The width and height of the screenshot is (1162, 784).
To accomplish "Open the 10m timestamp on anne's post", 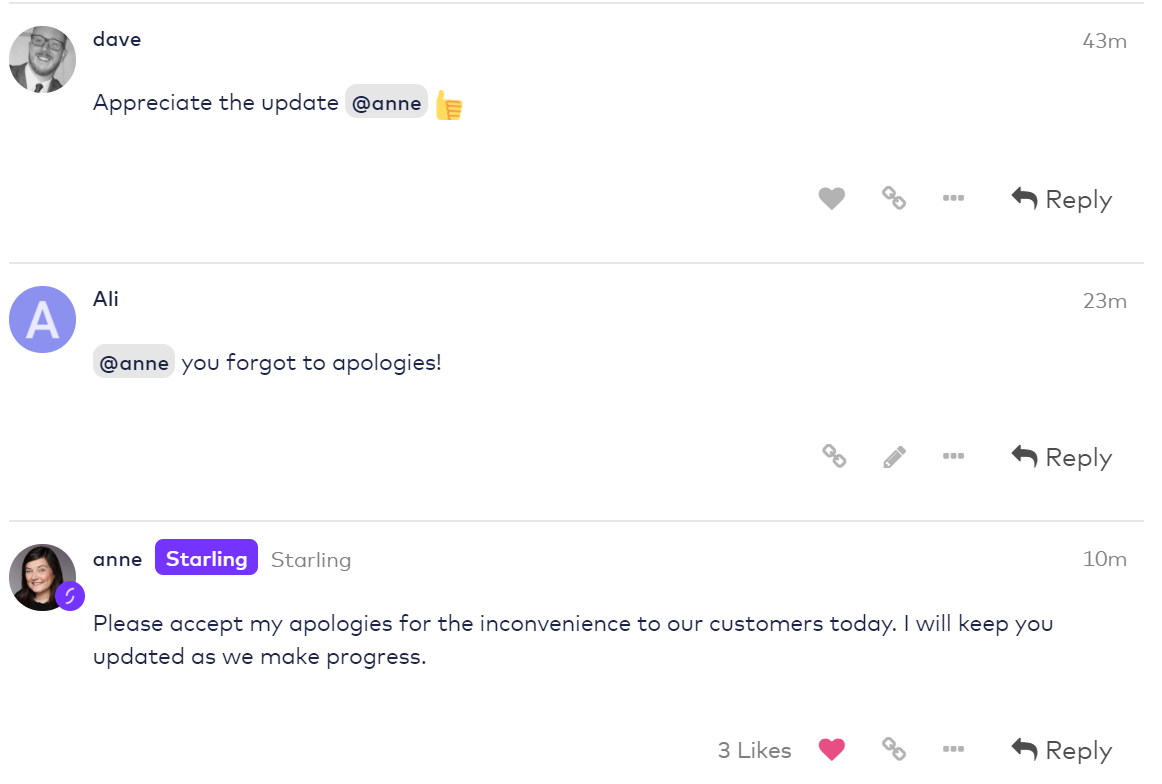I will [x=1104, y=559].
